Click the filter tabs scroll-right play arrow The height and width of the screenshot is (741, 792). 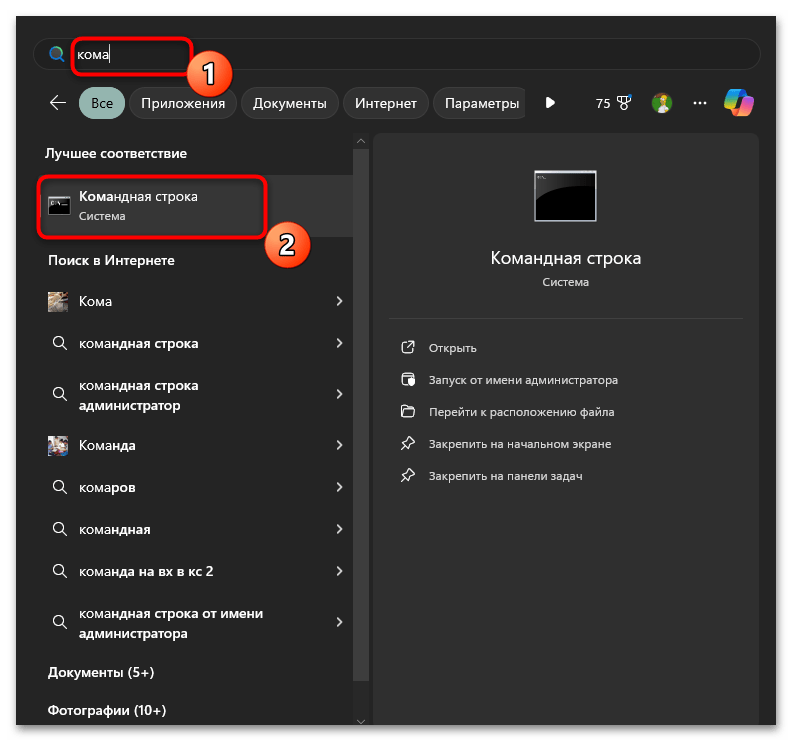[x=550, y=103]
